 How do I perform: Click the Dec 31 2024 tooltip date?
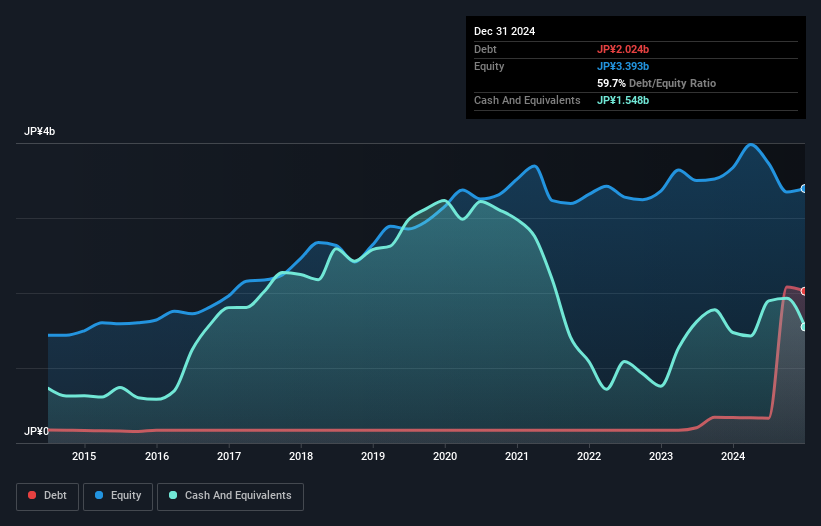pyautogui.click(x=504, y=31)
